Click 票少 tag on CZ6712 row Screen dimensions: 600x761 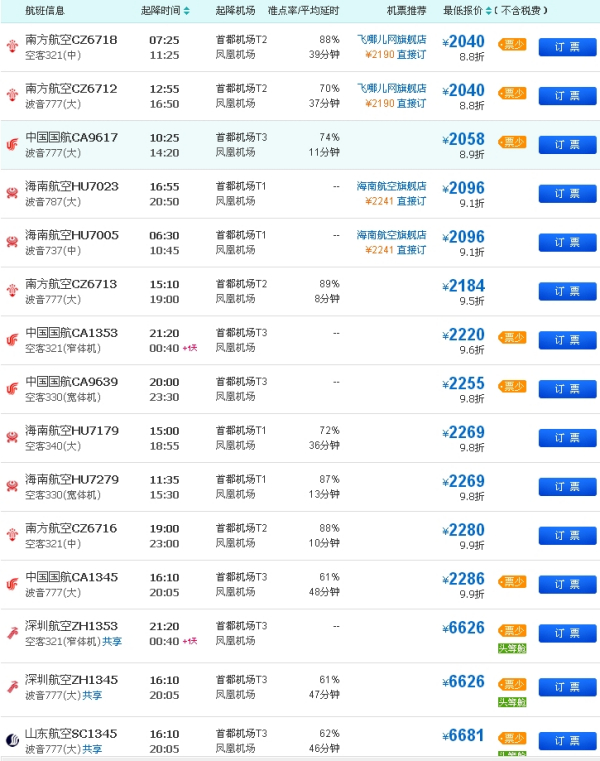click(513, 93)
